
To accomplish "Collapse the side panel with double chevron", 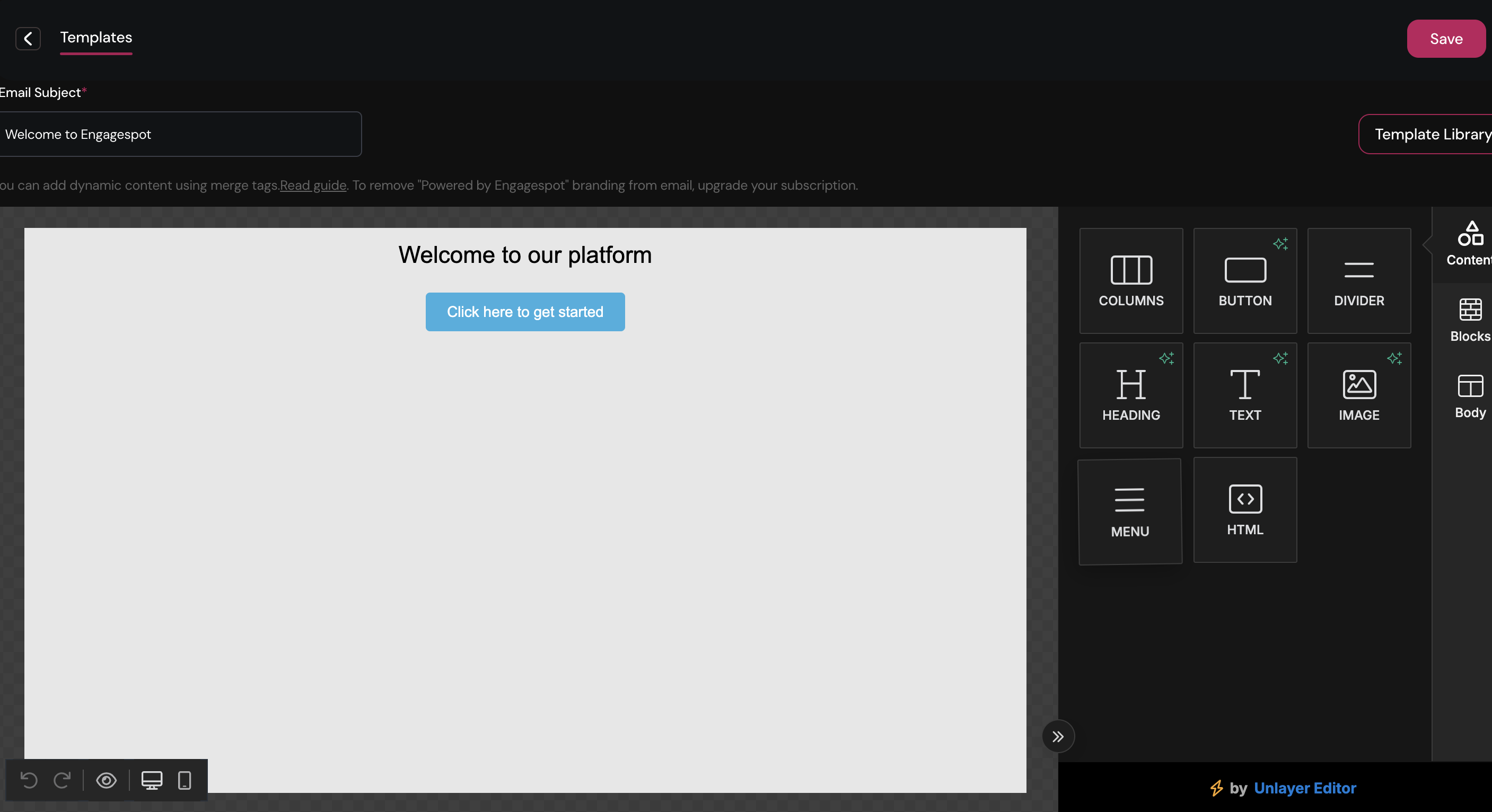I will [1058, 737].
